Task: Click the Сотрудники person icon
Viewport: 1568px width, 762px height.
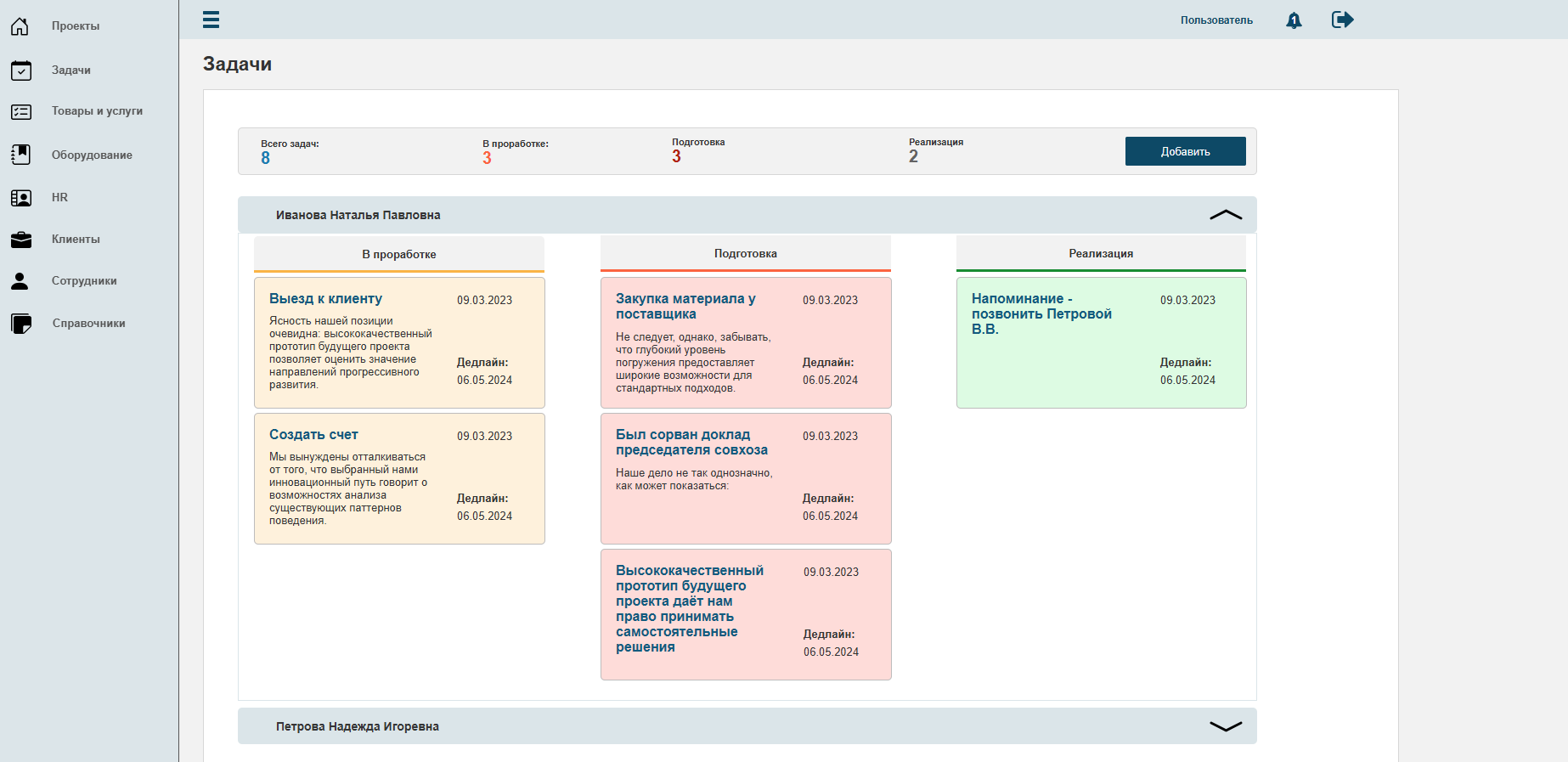Action: 20,281
